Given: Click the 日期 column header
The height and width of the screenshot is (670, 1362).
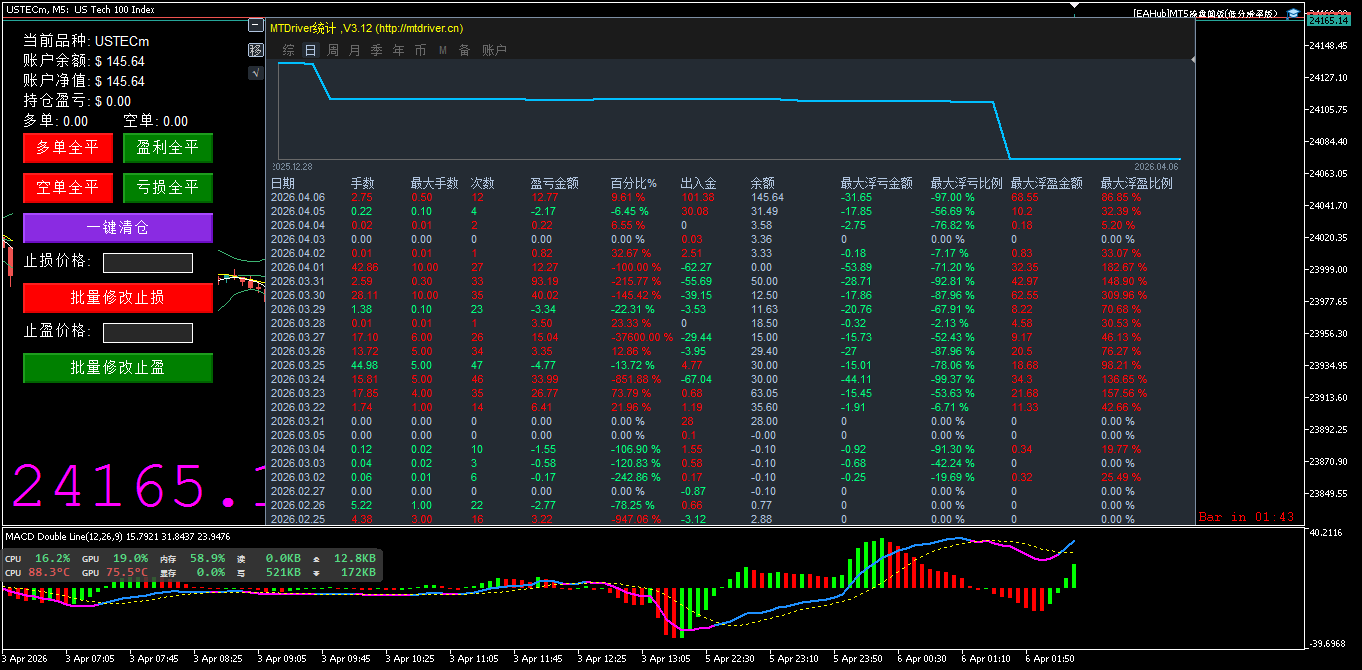Looking at the screenshot, I should 283,184.
